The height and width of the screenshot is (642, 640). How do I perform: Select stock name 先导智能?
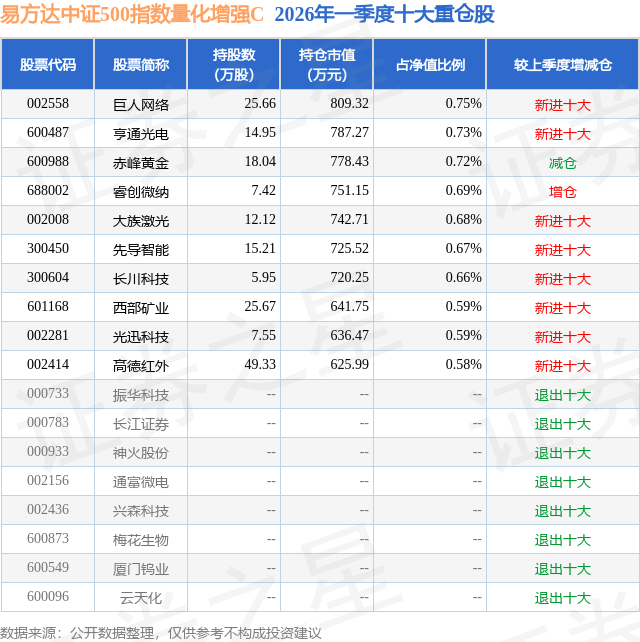(141, 250)
